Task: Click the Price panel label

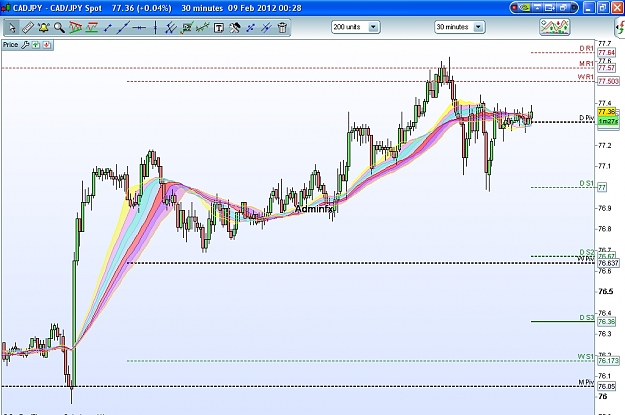Action: pyautogui.click(x=10, y=45)
